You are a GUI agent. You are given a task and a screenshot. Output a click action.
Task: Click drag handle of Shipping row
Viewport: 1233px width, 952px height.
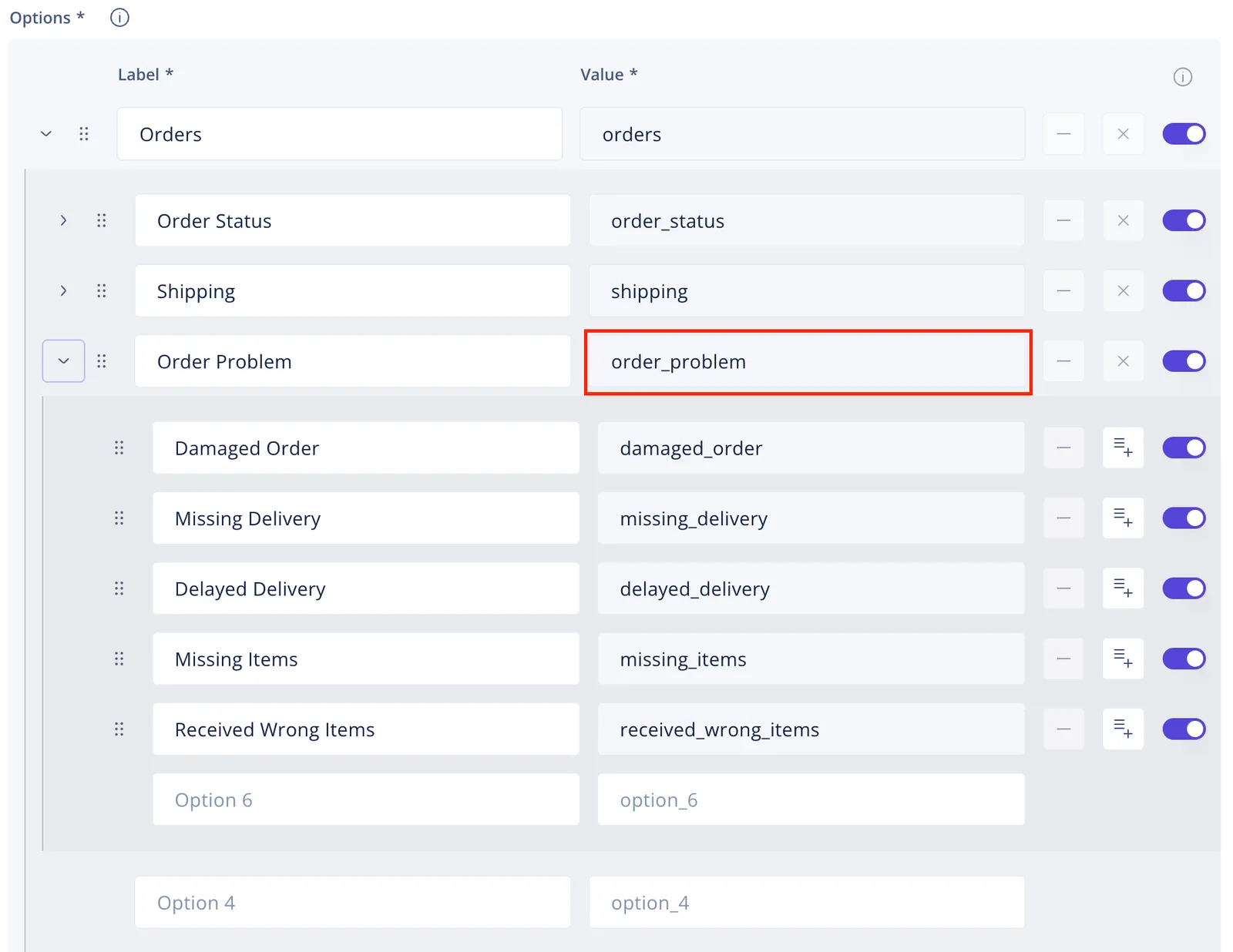point(102,290)
